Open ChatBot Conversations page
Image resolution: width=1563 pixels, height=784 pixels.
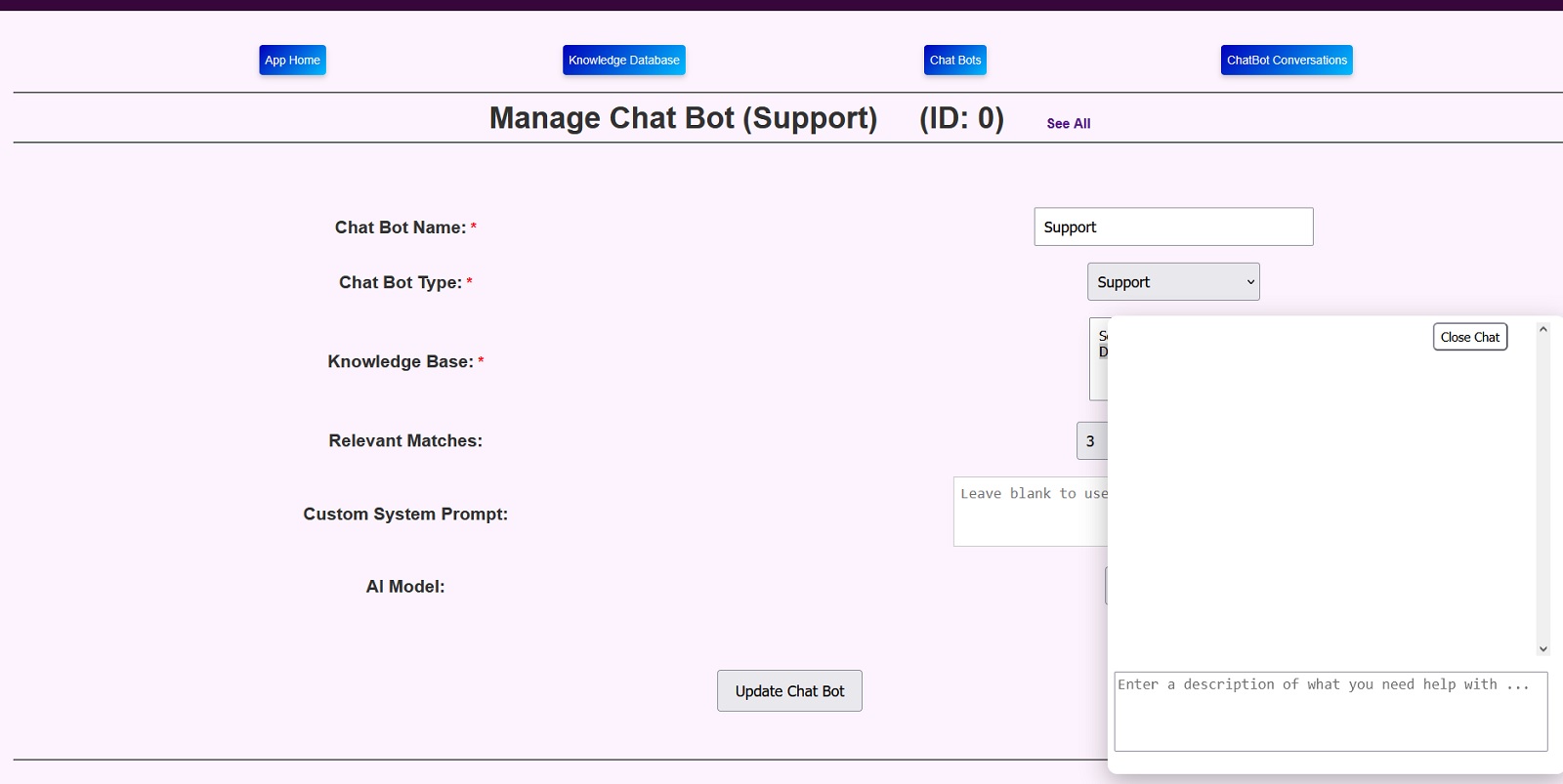(x=1286, y=61)
